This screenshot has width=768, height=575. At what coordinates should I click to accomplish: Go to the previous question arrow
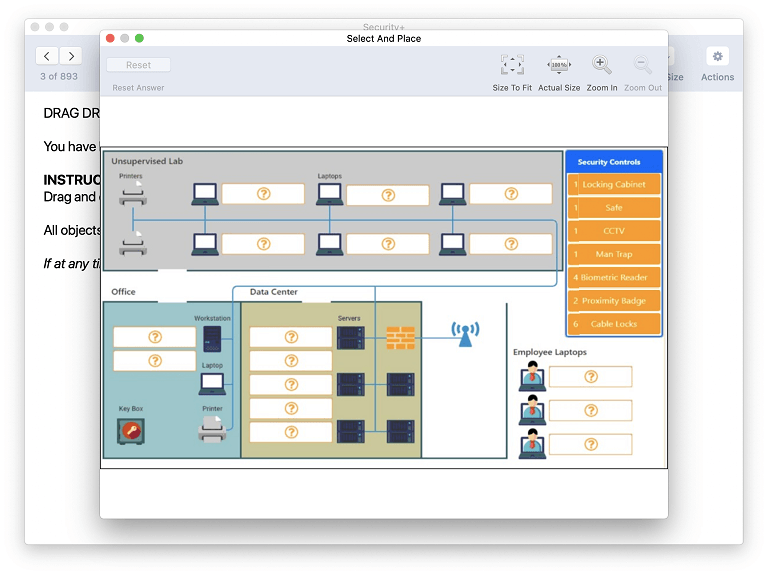coord(47,56)
